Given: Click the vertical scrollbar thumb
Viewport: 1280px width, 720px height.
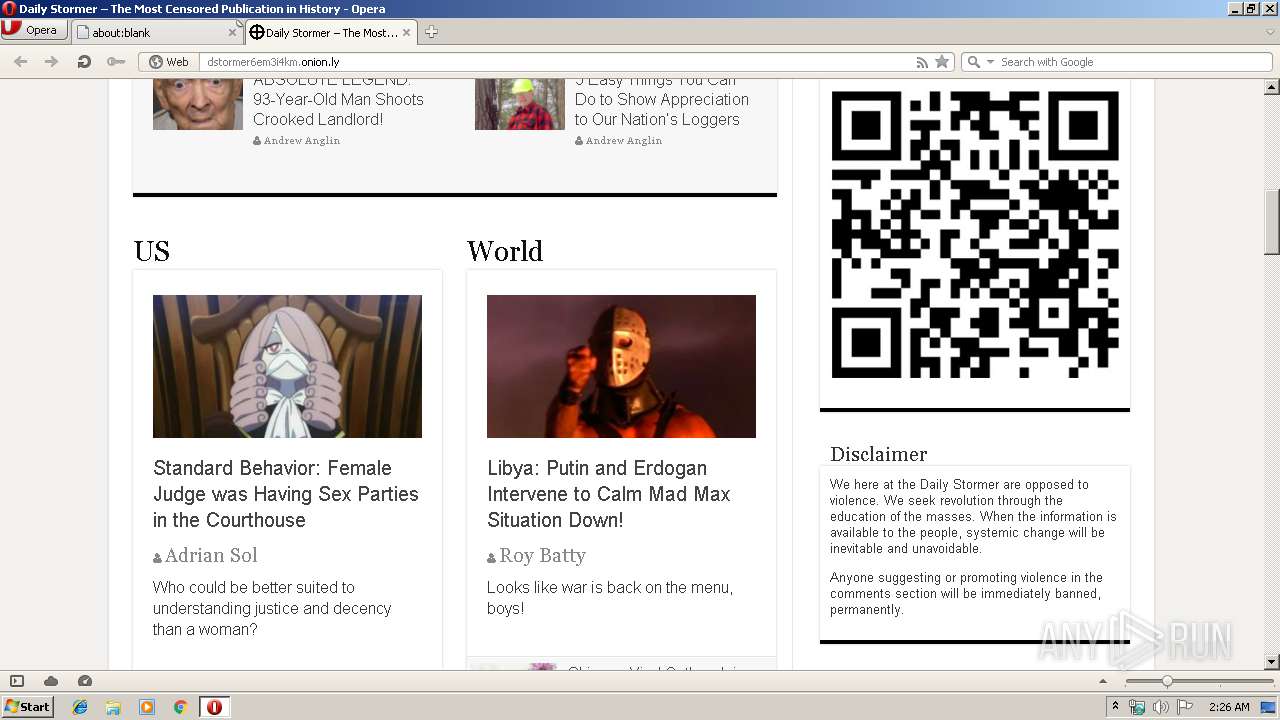Looking at the screenshot, I should click(x=1272, y=222).
